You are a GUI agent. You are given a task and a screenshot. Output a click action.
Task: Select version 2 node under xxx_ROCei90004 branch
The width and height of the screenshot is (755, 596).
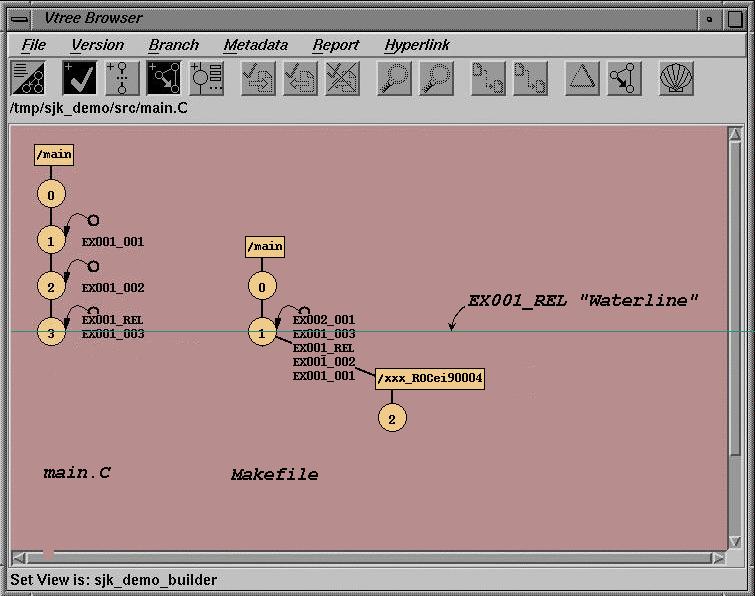pyautogui.click(x=392, y=418)
